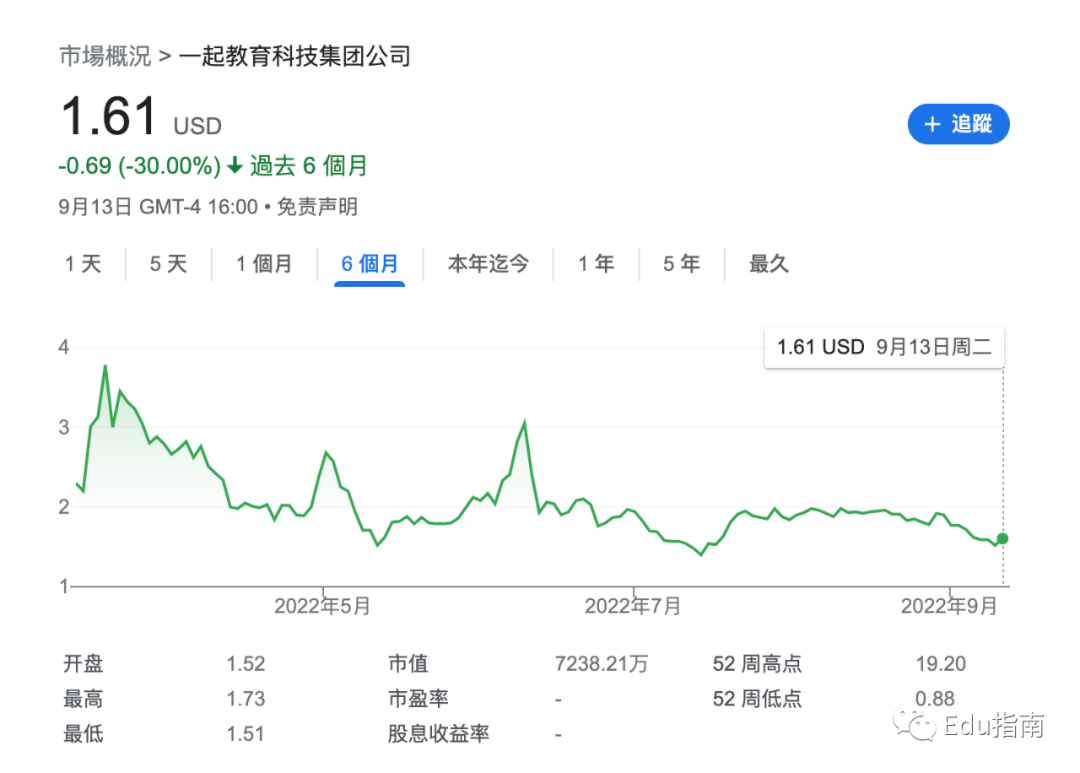Click the -0.69 (-30.00%) change text
1080x773 pixels.
click(x=139, y=166)
